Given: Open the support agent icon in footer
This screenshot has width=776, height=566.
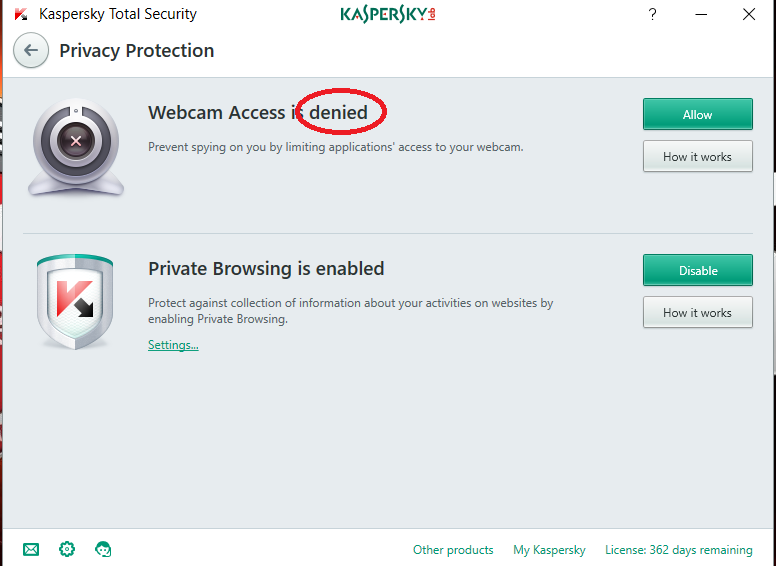Looking at the screenshot, I should point(103,549).
